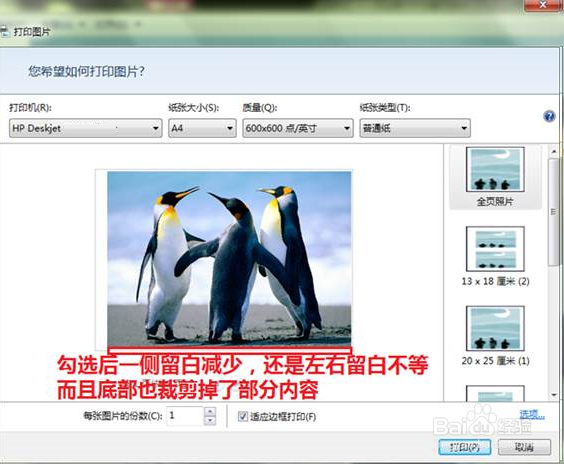Click the layout list scroll down arrow
Screen dimensions: 564x464
554,395
